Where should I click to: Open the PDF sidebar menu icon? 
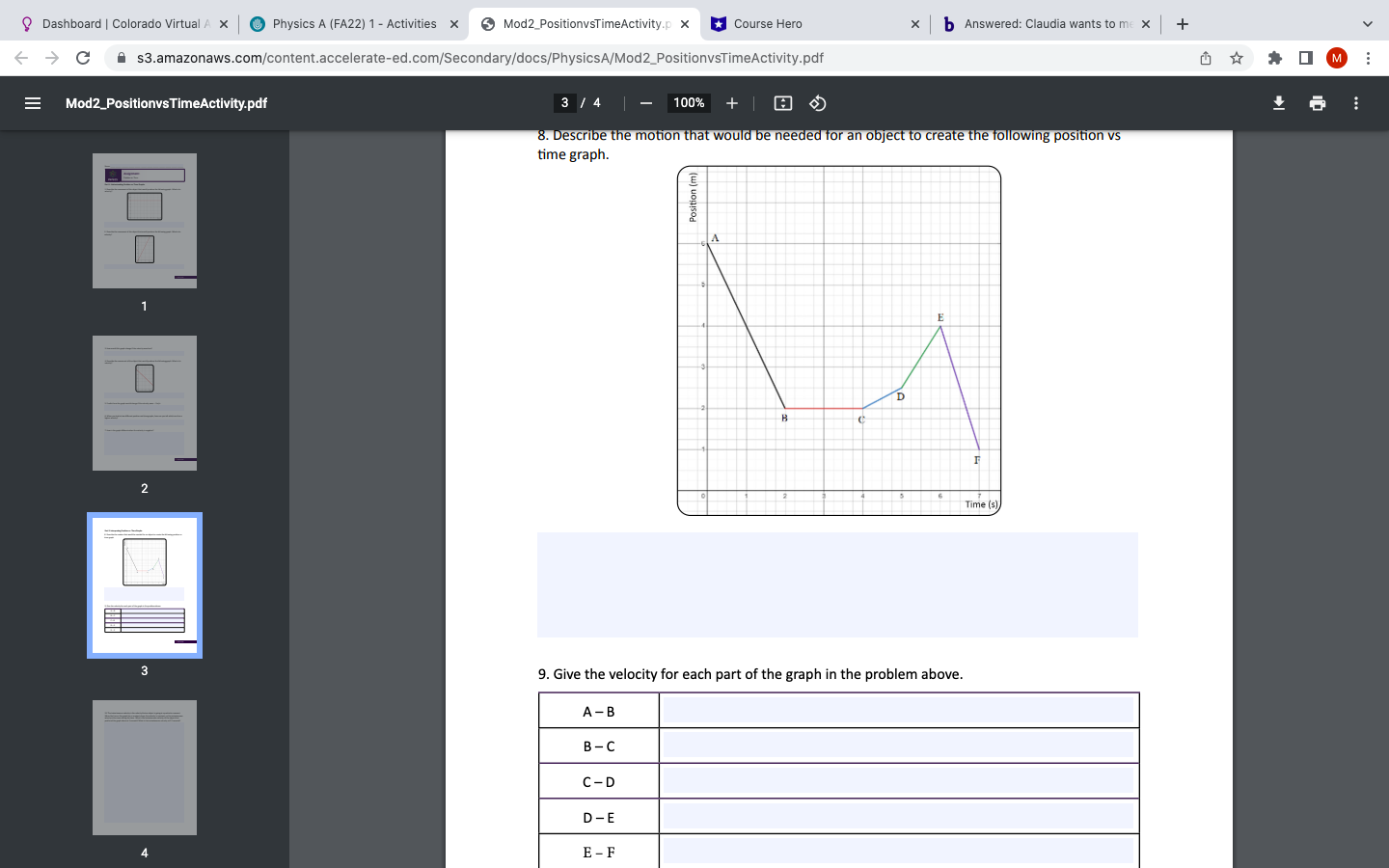pos(33,103)
